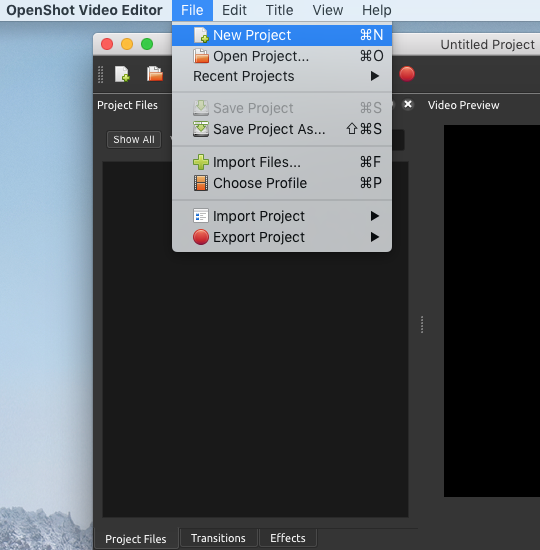The image size is (540, 550).
Task: Choose Open Project... menu entry
Action: (282, 56)
